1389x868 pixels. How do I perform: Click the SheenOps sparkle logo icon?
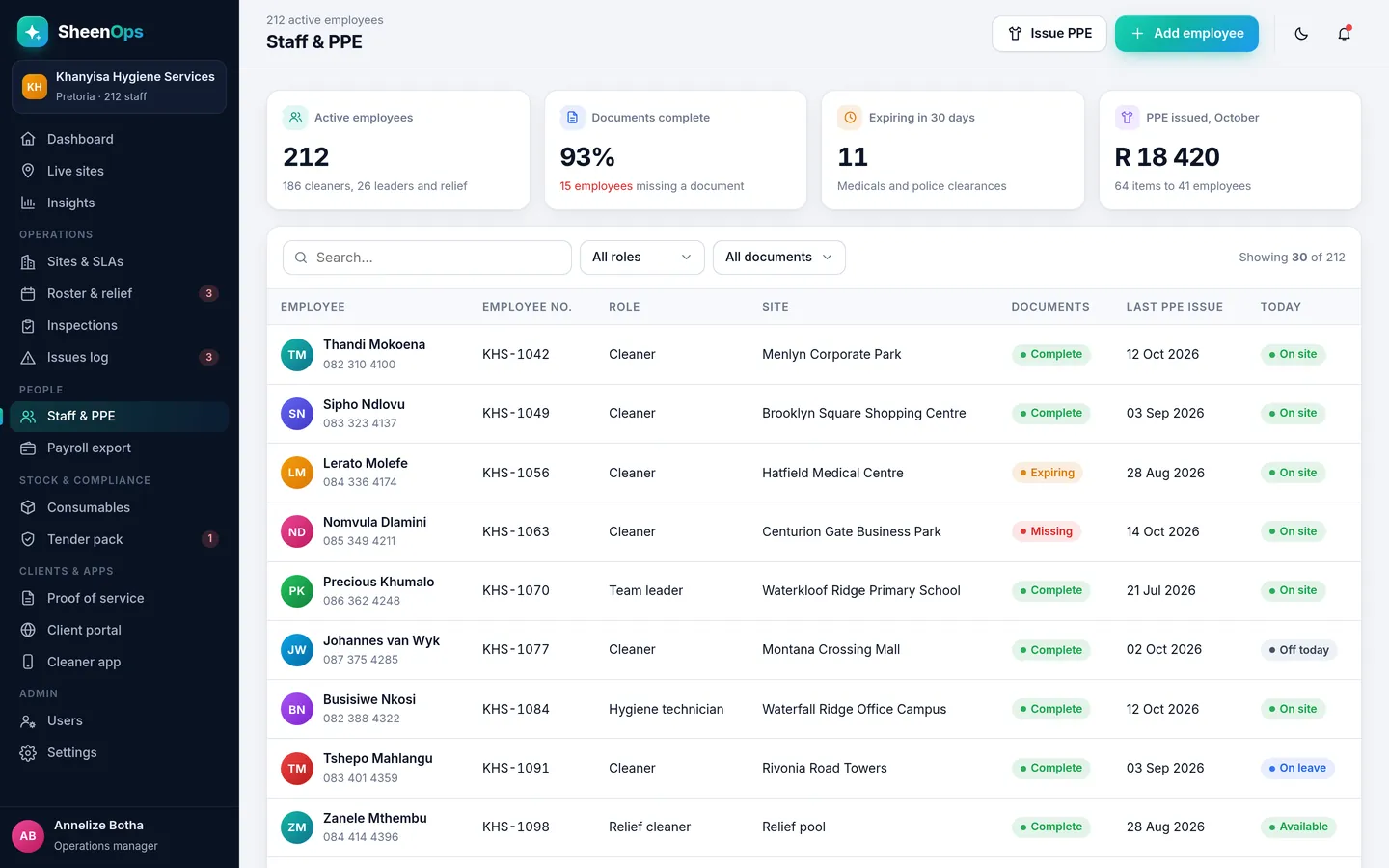33,32
